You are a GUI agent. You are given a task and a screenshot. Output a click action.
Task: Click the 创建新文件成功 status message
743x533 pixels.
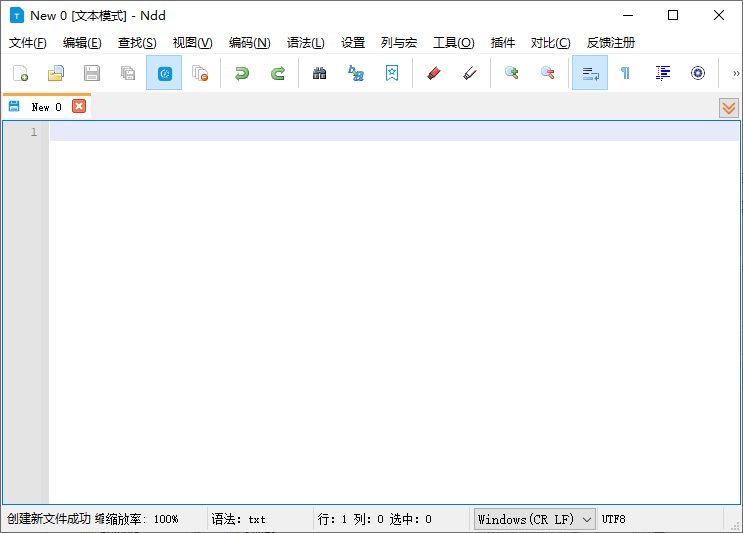48,519
